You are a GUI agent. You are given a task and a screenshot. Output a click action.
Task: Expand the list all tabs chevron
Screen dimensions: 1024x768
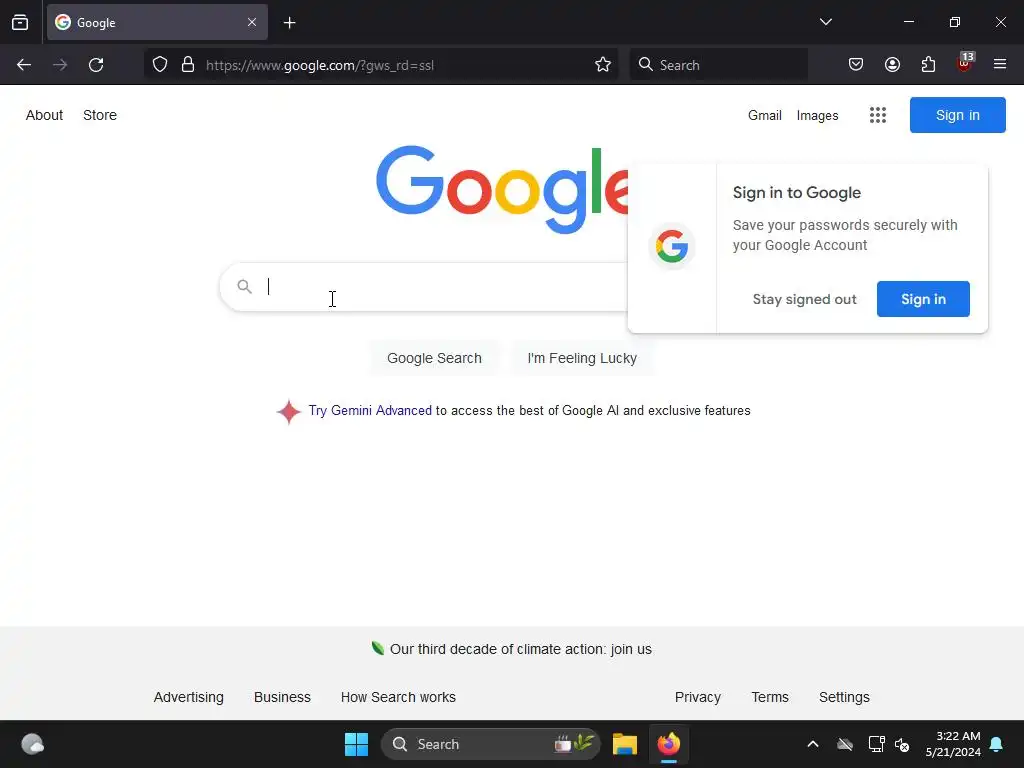coord(825,22)
